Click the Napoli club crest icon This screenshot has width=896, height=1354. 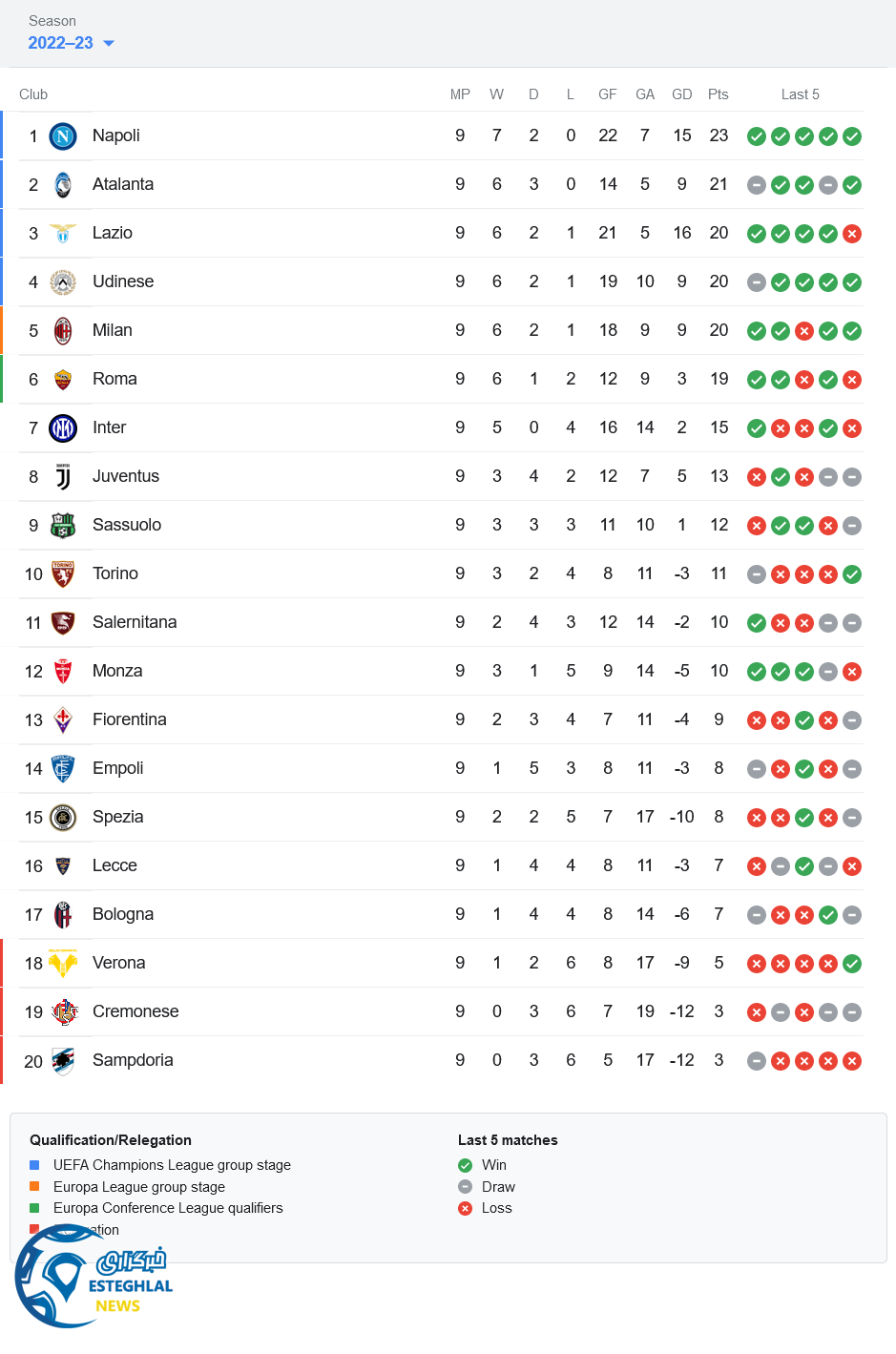point(63,136)
